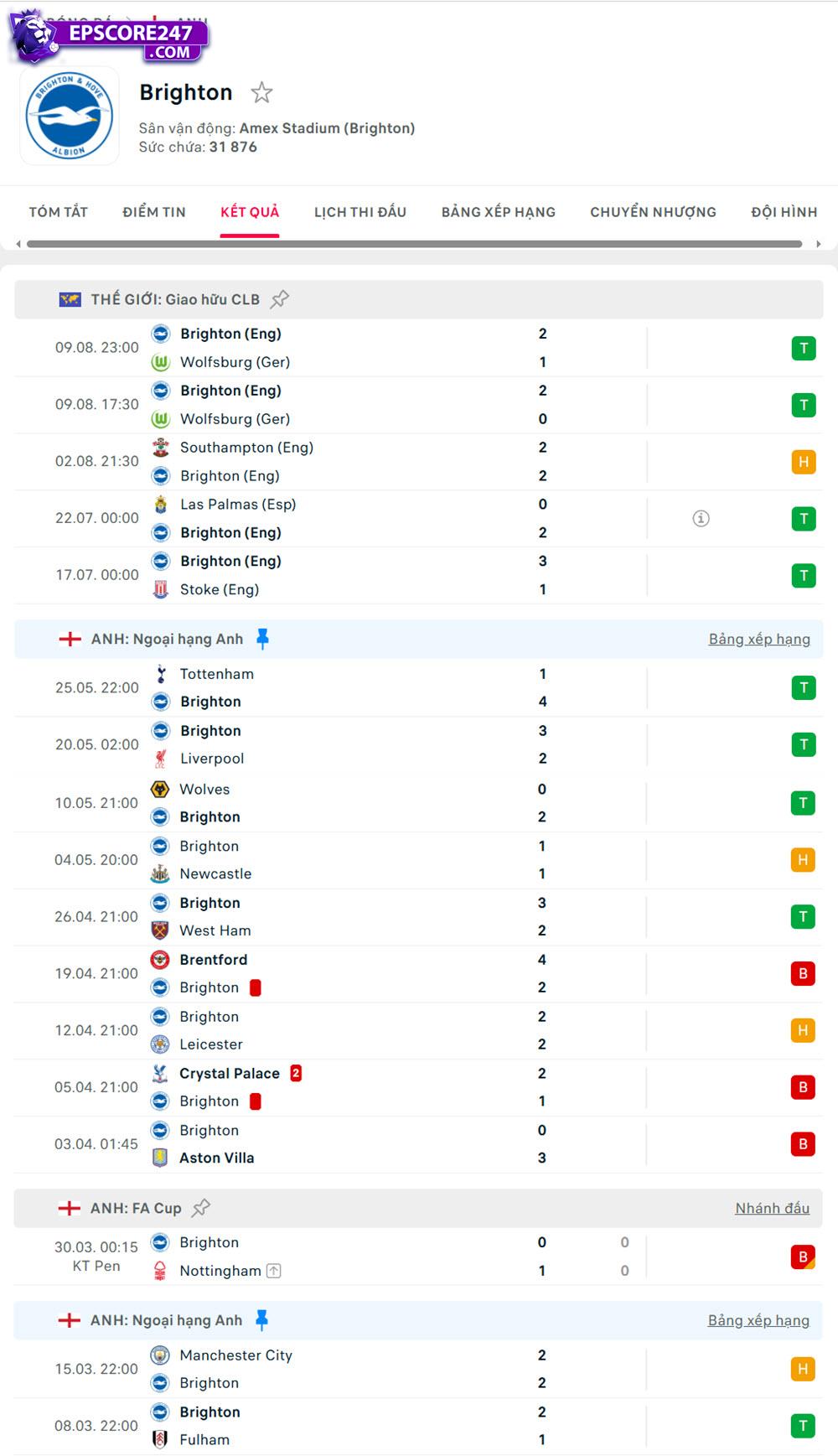Image resolution: width=838 pixels, height=1456 pixels.
Task: Collapse tabs using the left chevron arrow
Action: tap(18, 246)
